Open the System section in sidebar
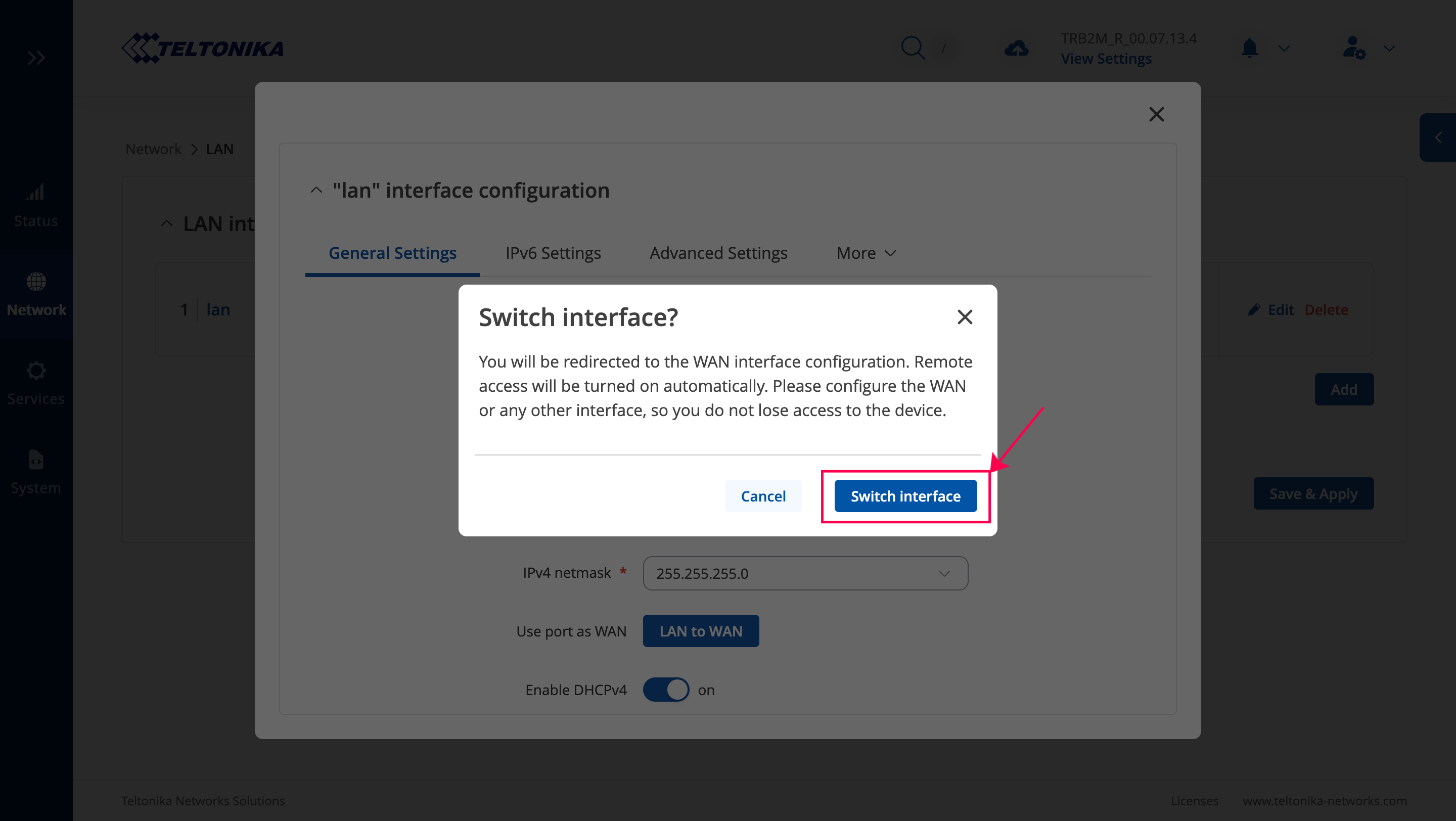Viewport: 1456px width, 821px height. [36, 472]
